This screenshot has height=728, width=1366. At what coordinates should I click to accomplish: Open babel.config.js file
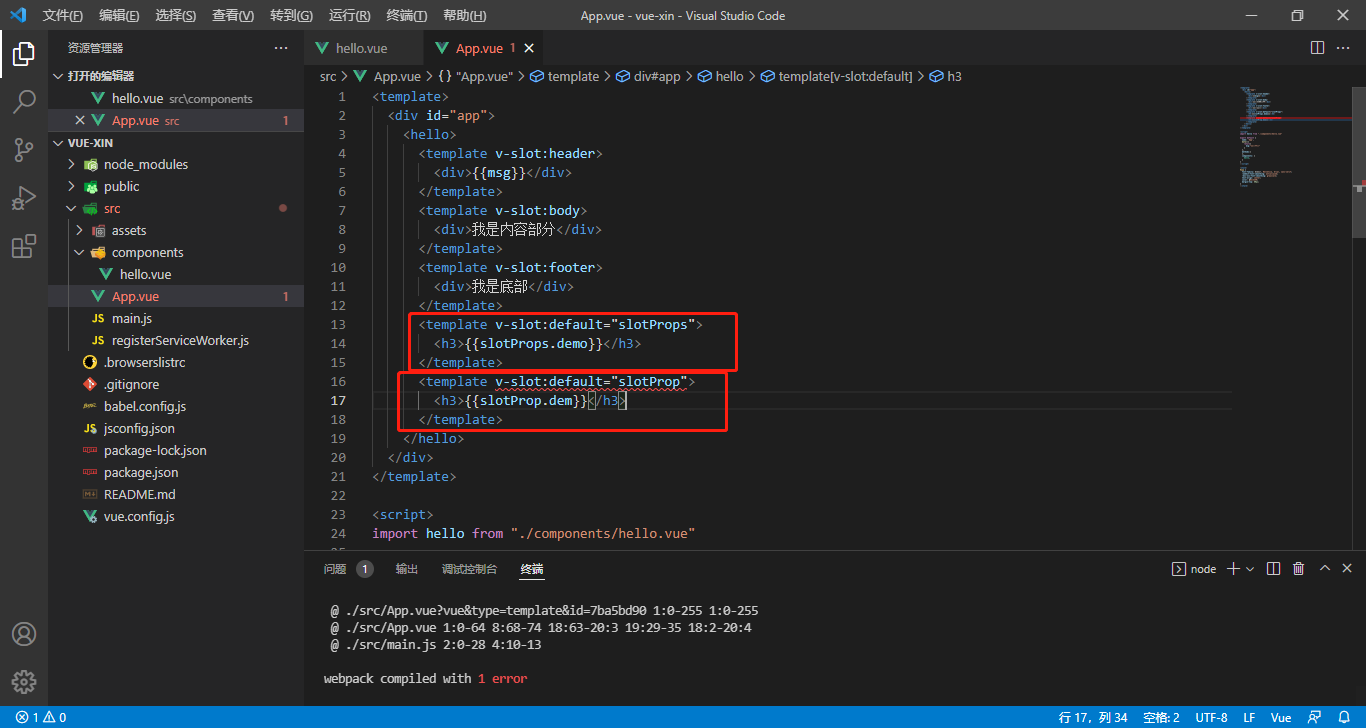point(176,406)
